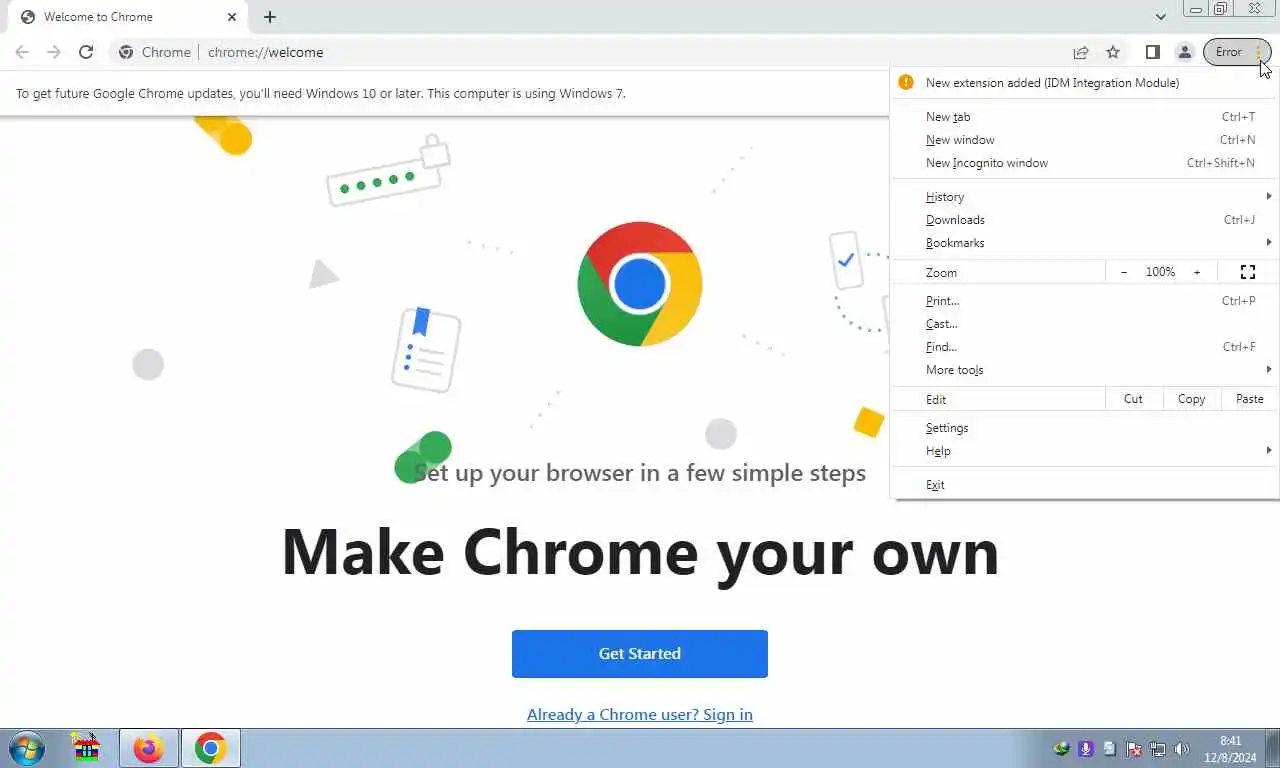Viewport: 1280px width, 768px height.
Task: Choose New window from the menu
Action: (x=1084, y=140)
